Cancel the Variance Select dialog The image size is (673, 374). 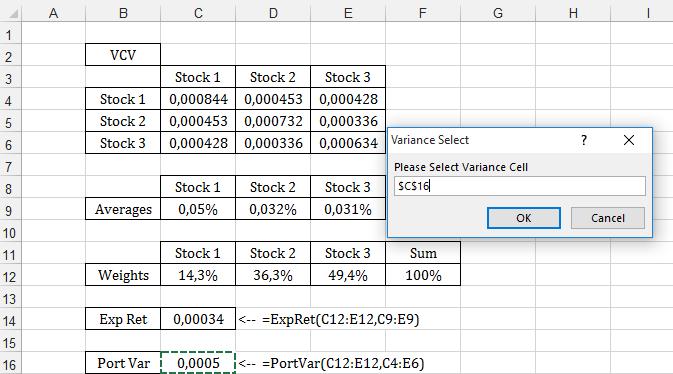(607, 218)
